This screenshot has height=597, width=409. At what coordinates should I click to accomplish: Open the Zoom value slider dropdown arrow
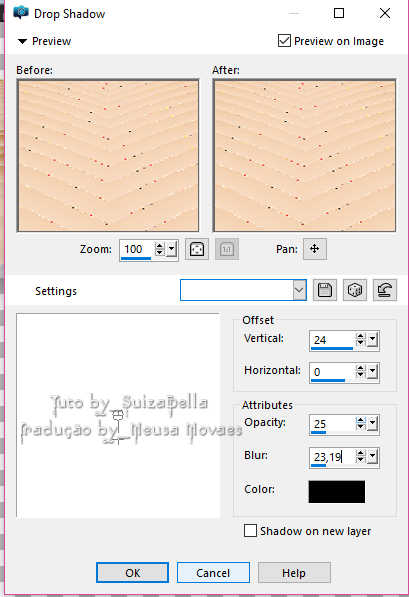click(x=172, y=249)
